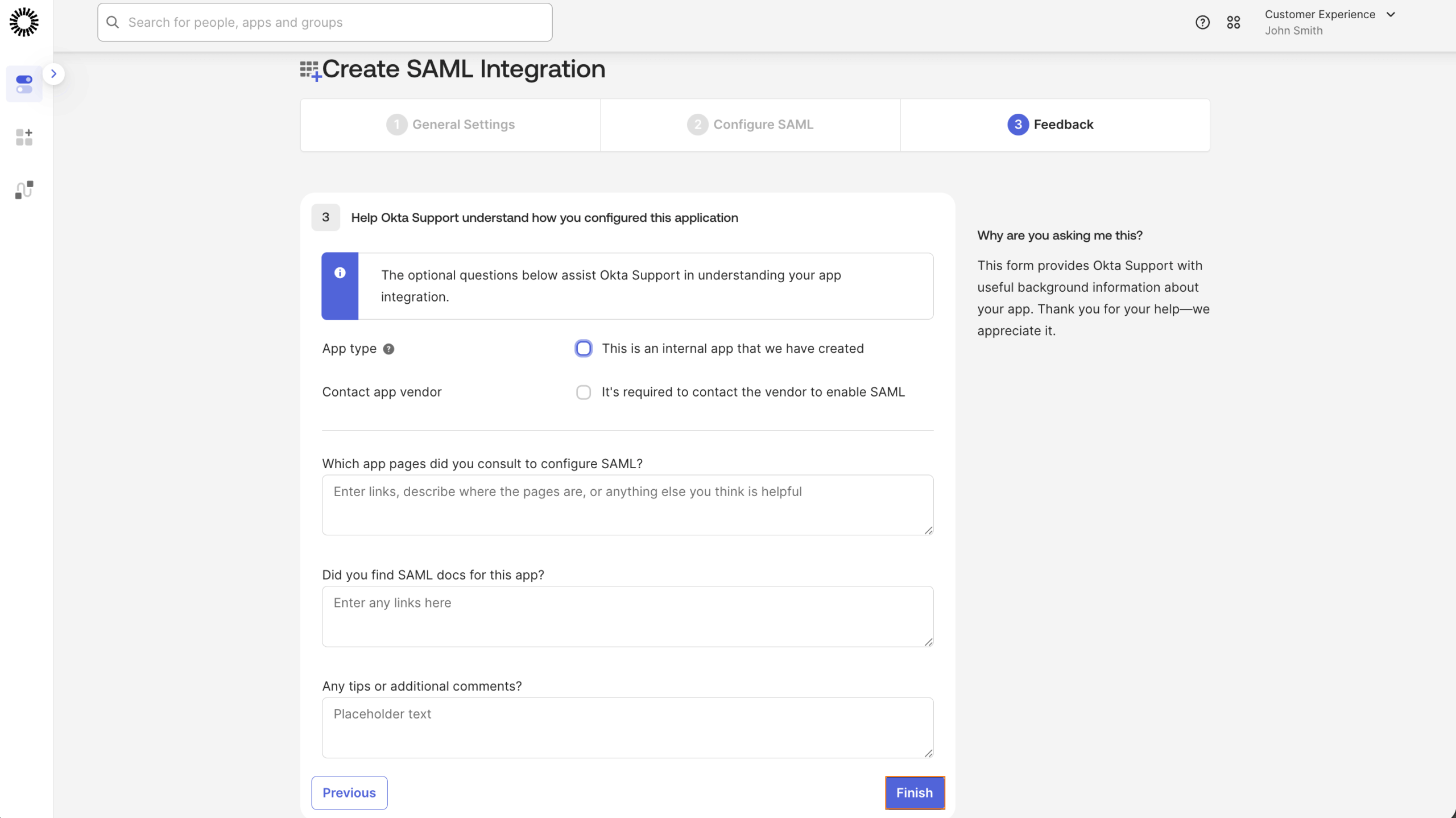Expand the collapsed sidebar with the chevron
The width and height of the screenshot is (1456, 818).
point(53,73)
